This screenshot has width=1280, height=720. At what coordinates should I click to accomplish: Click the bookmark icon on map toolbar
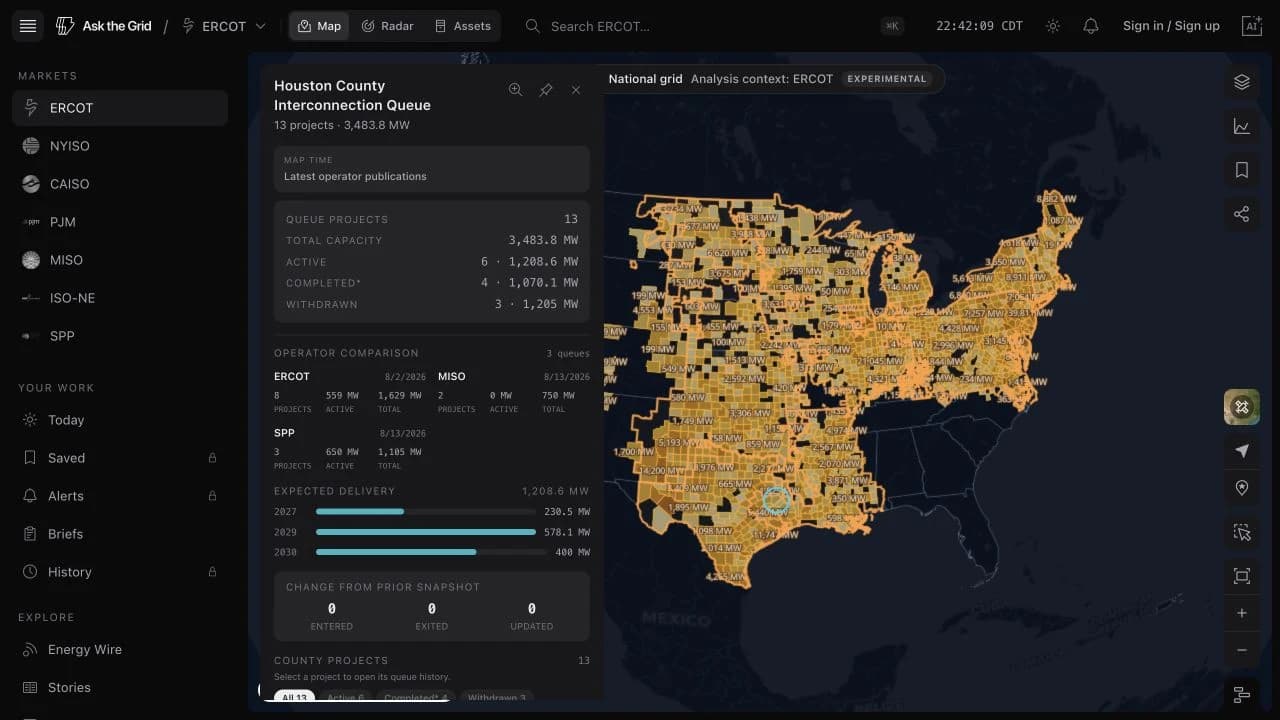tap(1242, 170)
